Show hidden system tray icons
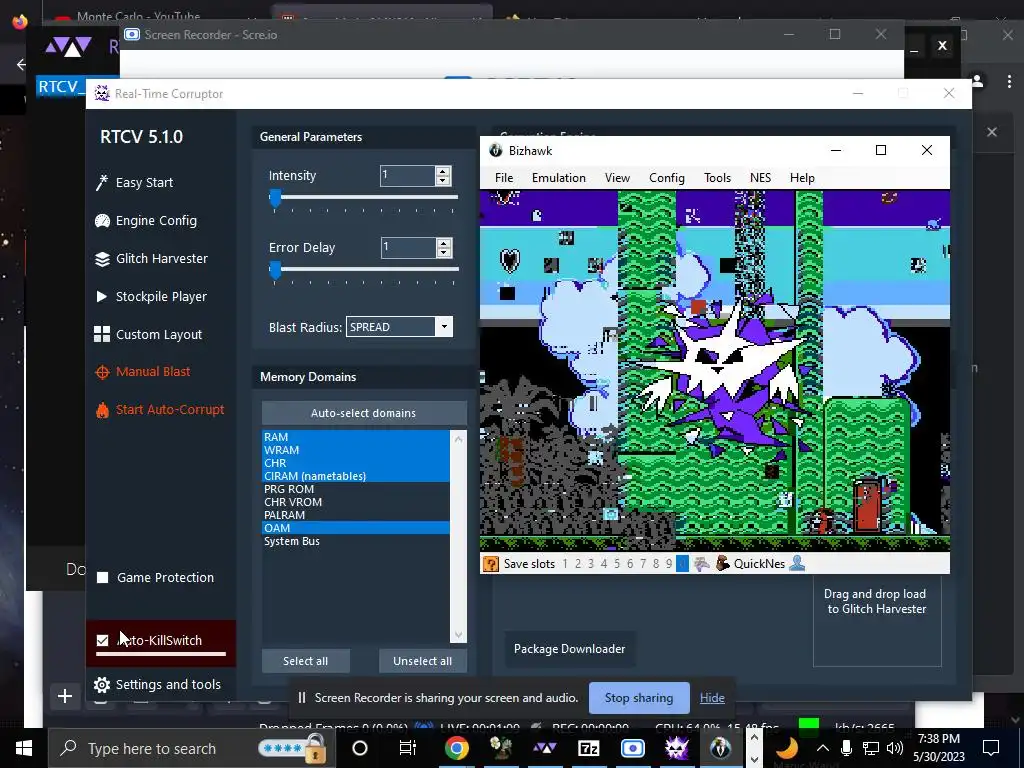This screenshot has height=768, width=1024. point(823,748)
